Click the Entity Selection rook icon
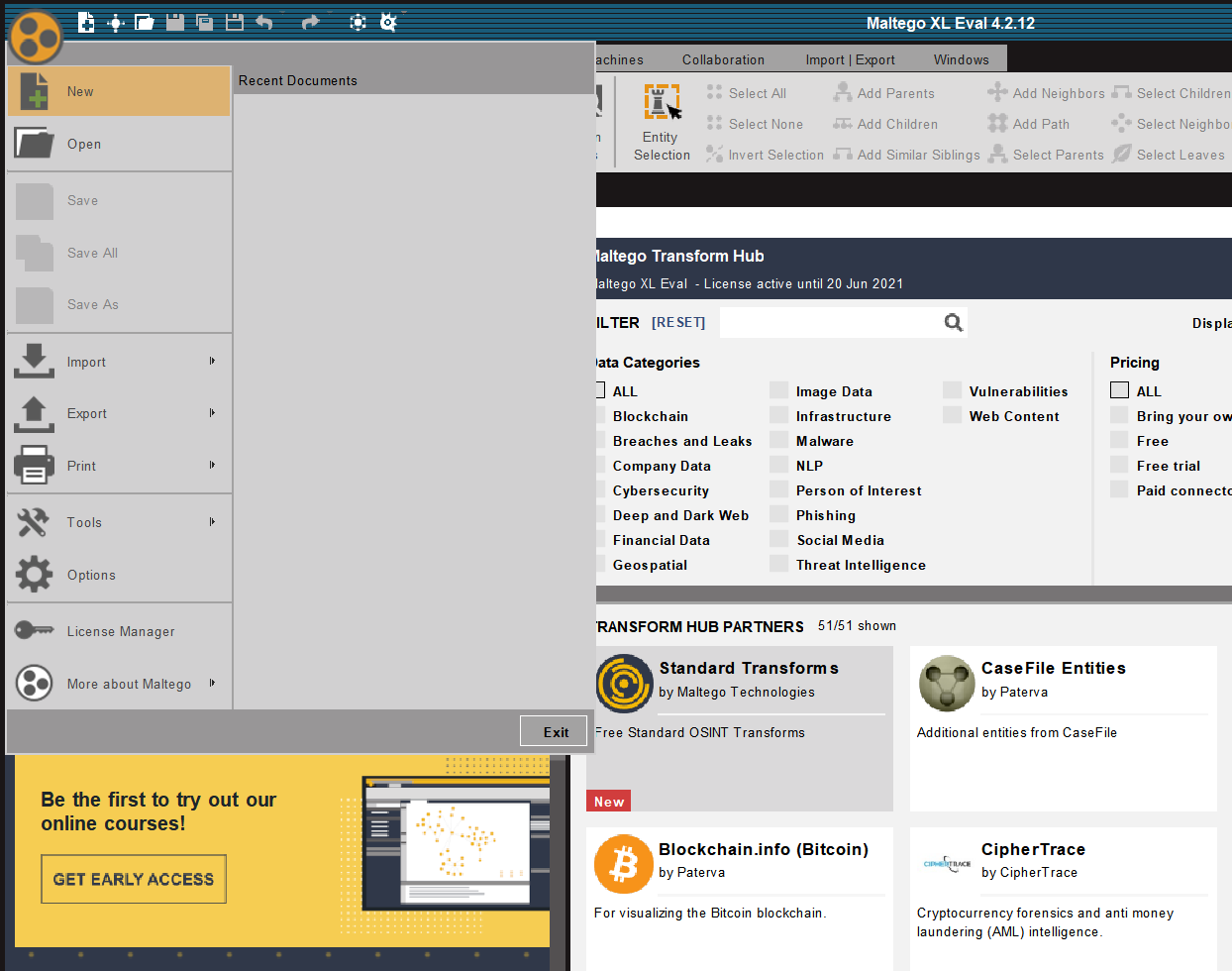This screenshot has height=971, width=1232. pos(662,102)
